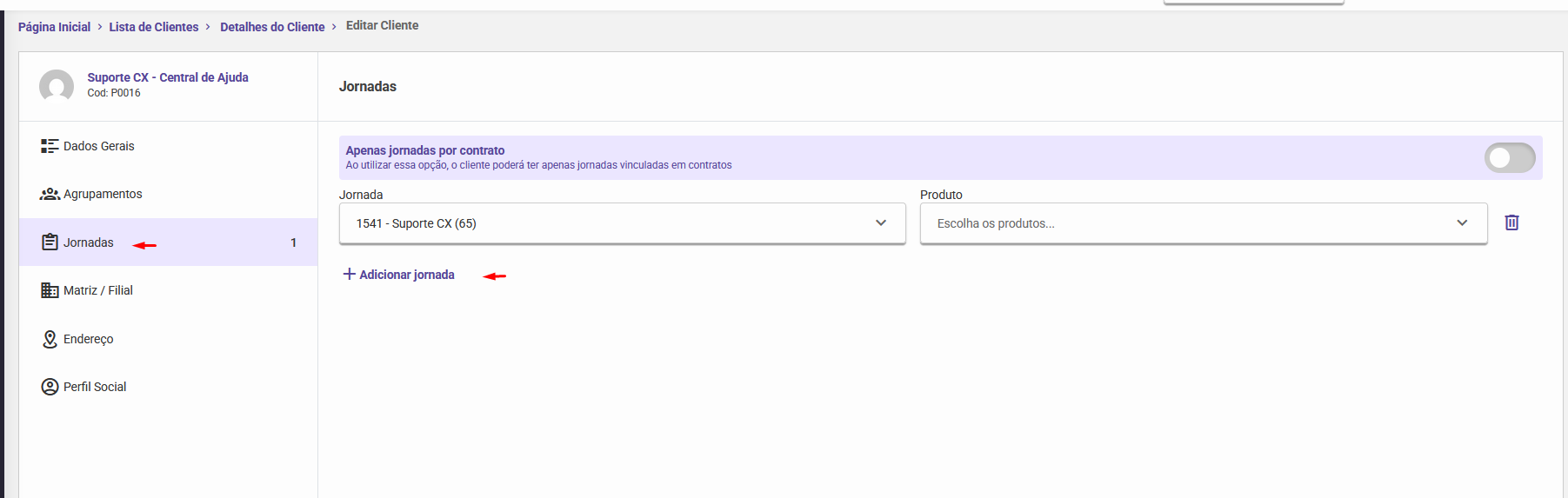Click the client avatar picture
Screen dimensions: 1568x498
pyautogui.click(x=57, y=86)
